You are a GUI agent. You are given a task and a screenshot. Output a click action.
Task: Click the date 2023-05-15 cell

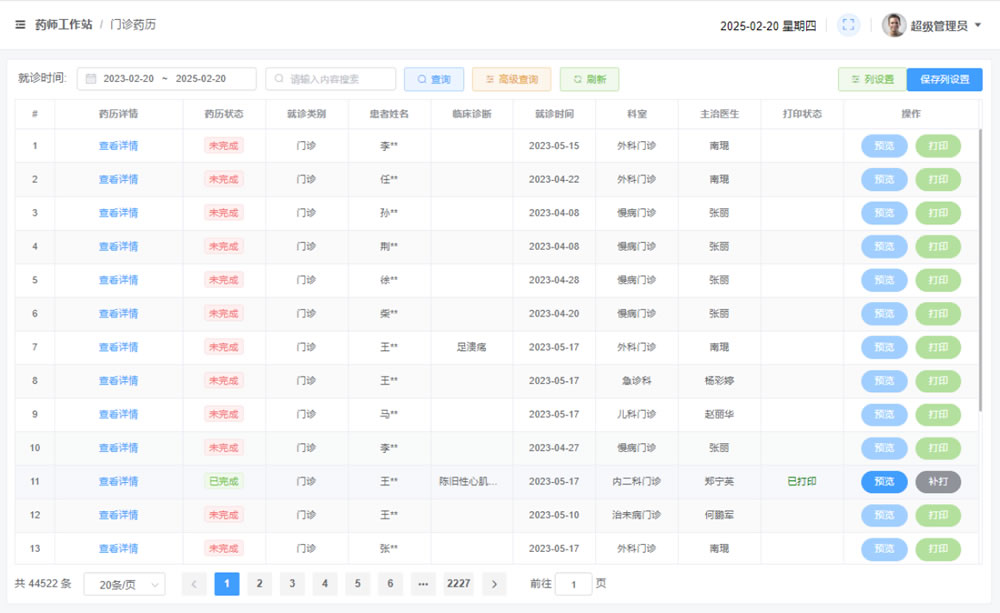(554, 146)
